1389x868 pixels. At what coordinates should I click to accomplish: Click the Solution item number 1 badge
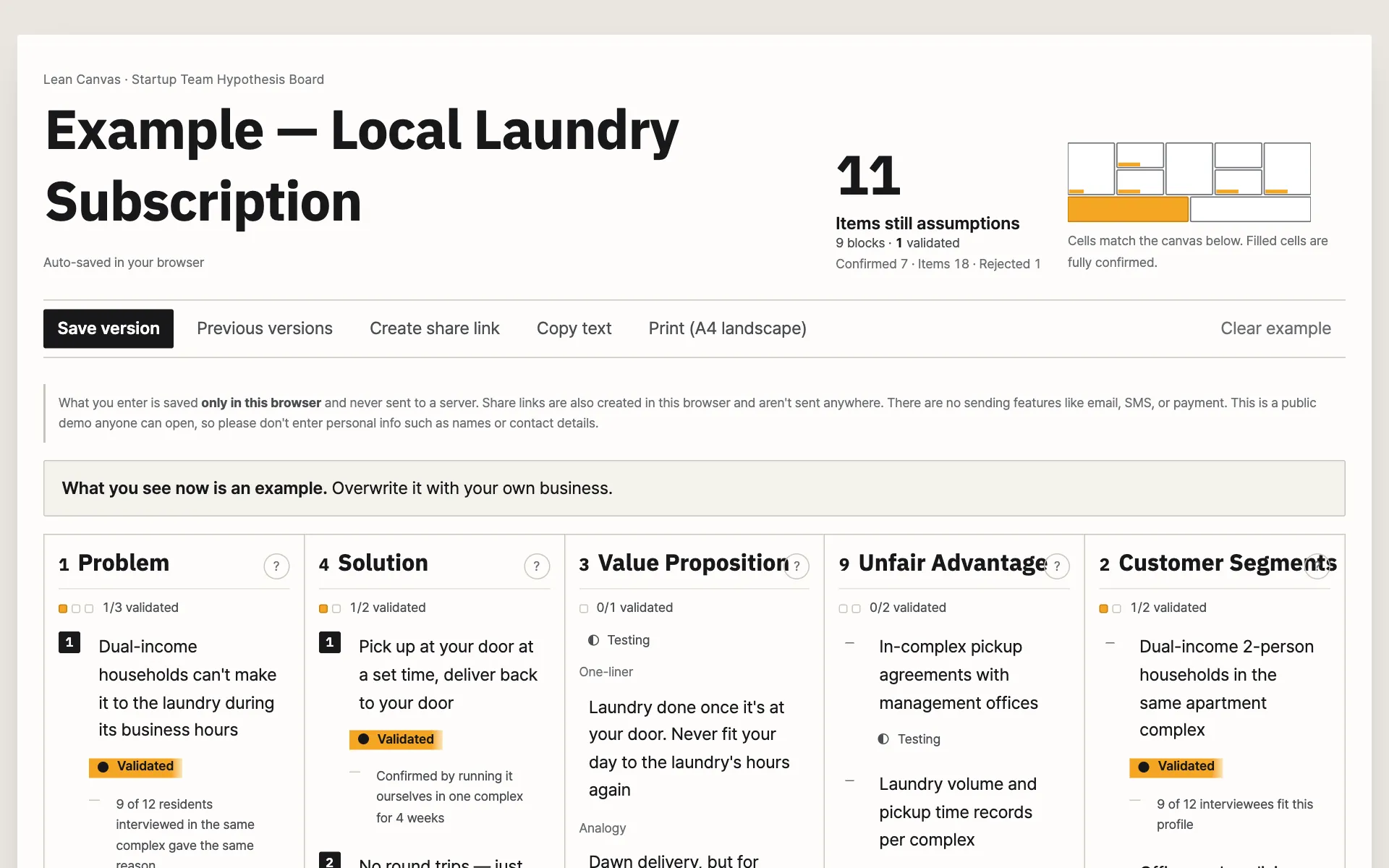330,642
